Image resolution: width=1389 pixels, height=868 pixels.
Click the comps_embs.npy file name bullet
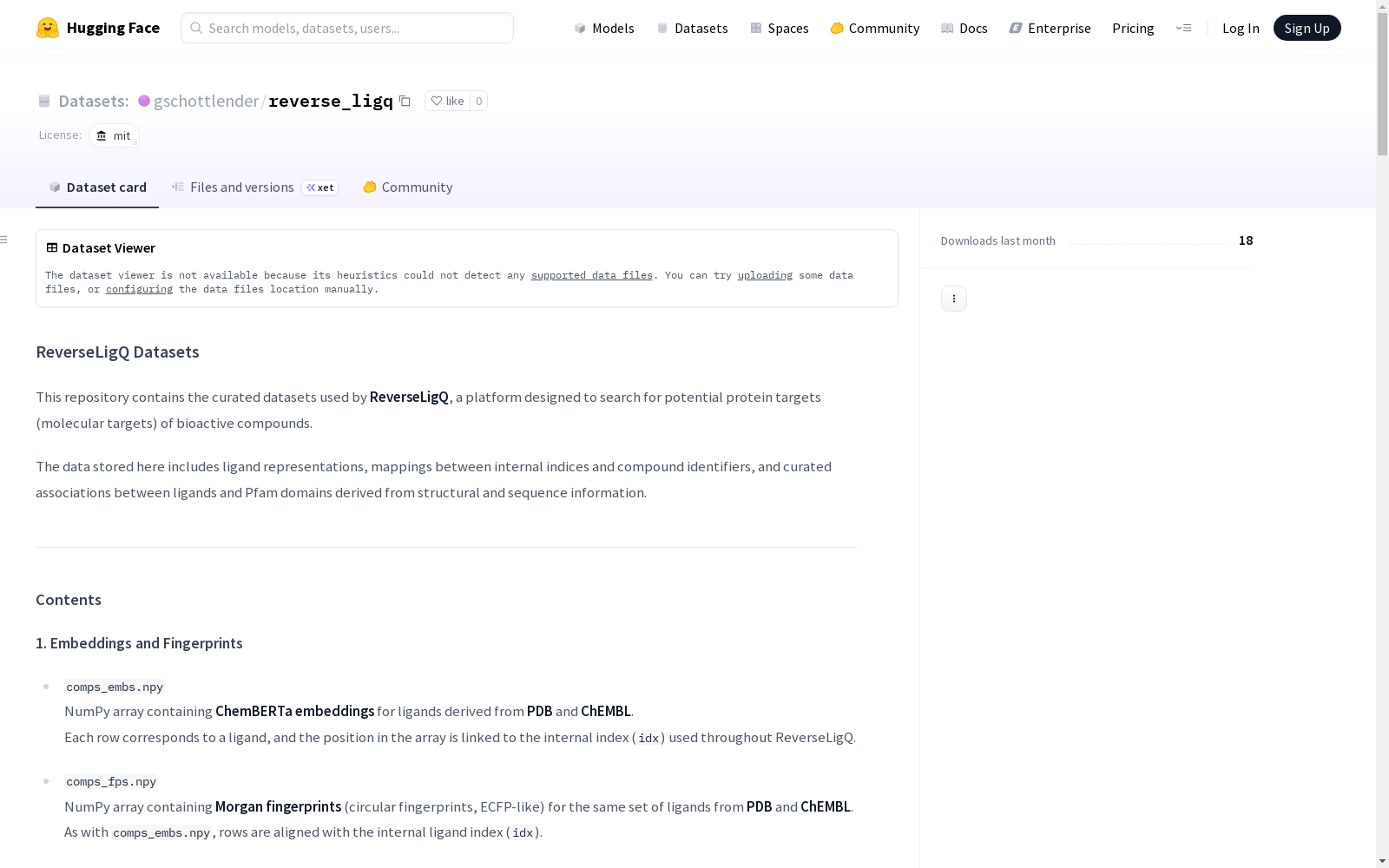click(115, 687)
